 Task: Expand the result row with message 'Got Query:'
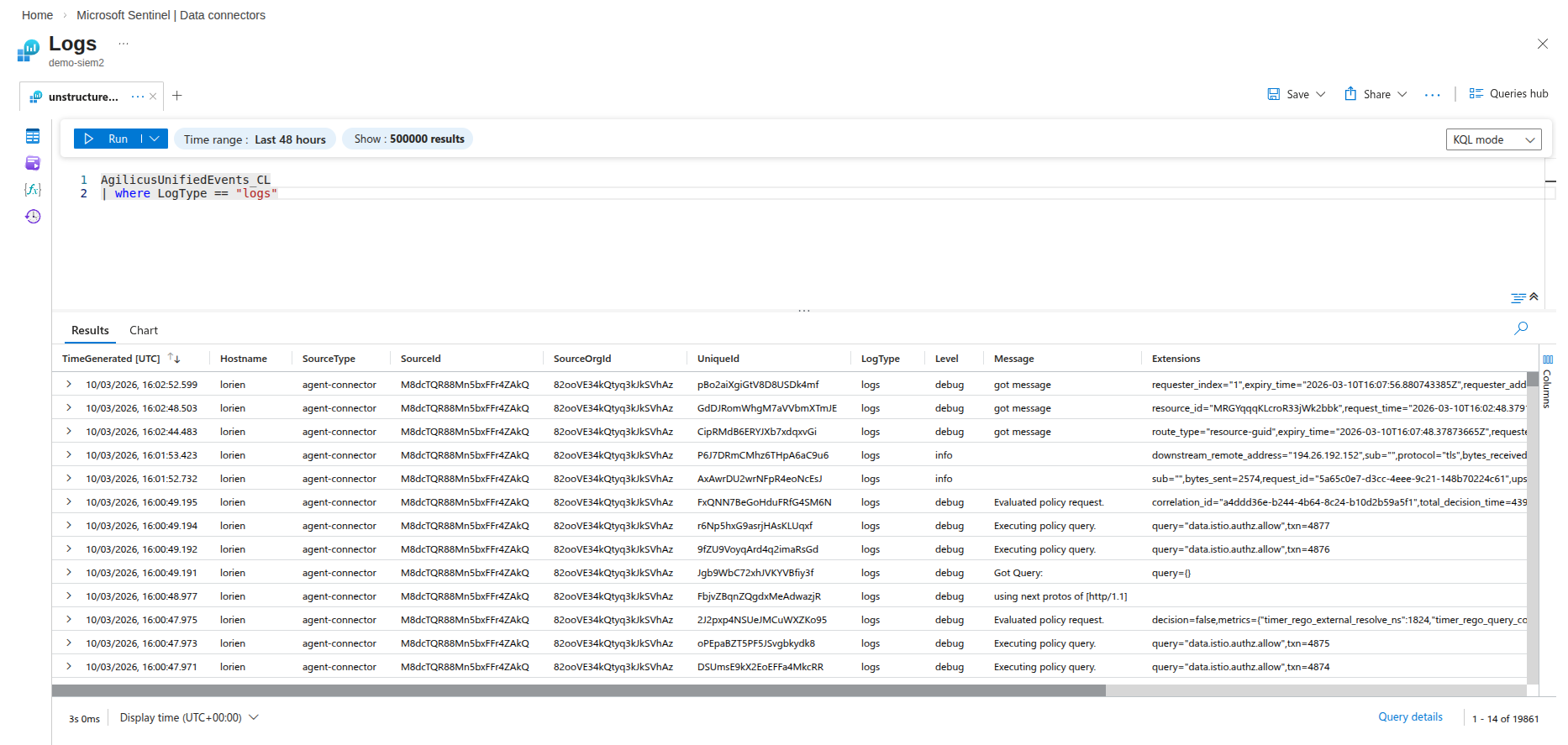69,573
